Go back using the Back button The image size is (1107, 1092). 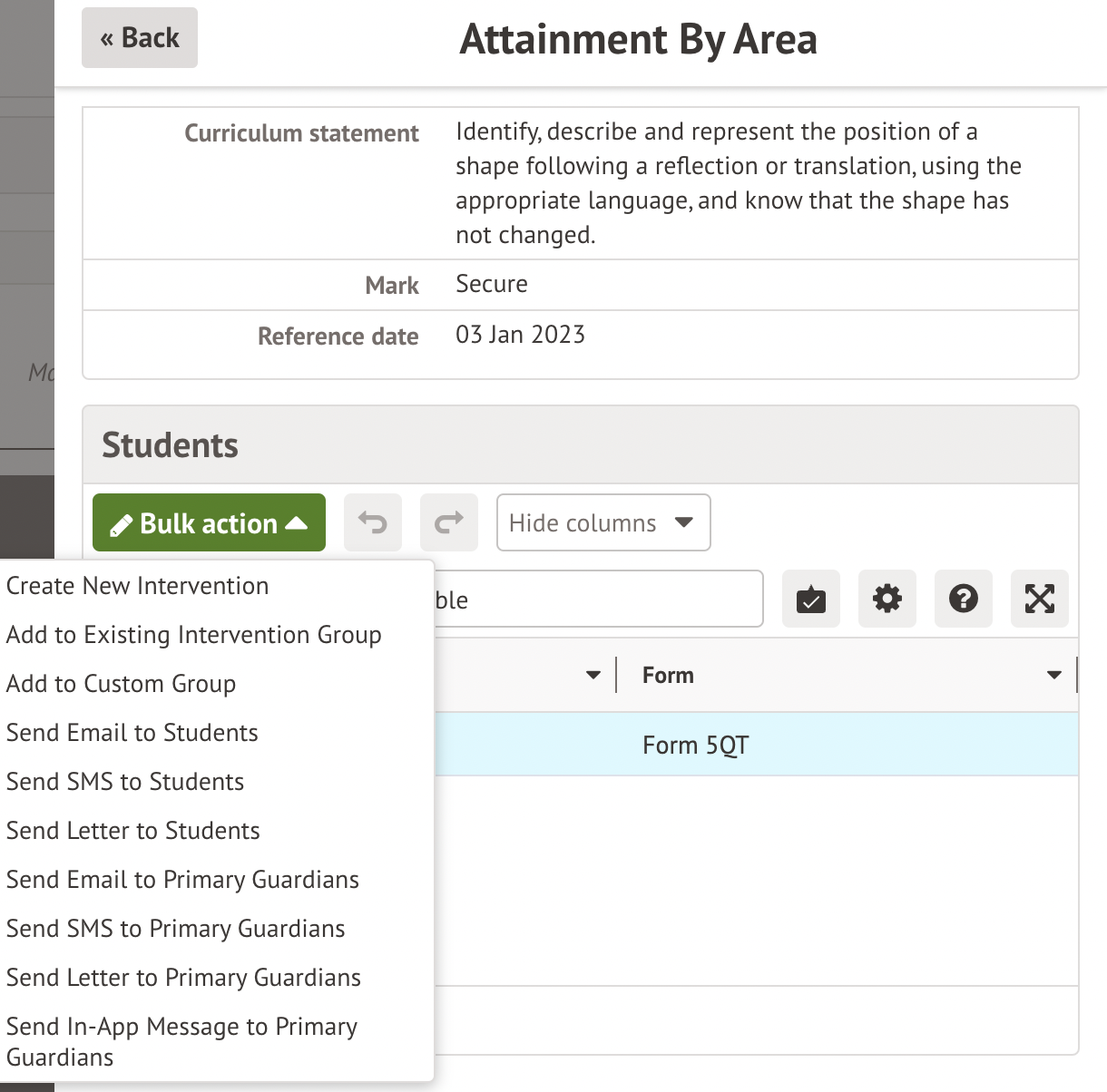(140, 38)
